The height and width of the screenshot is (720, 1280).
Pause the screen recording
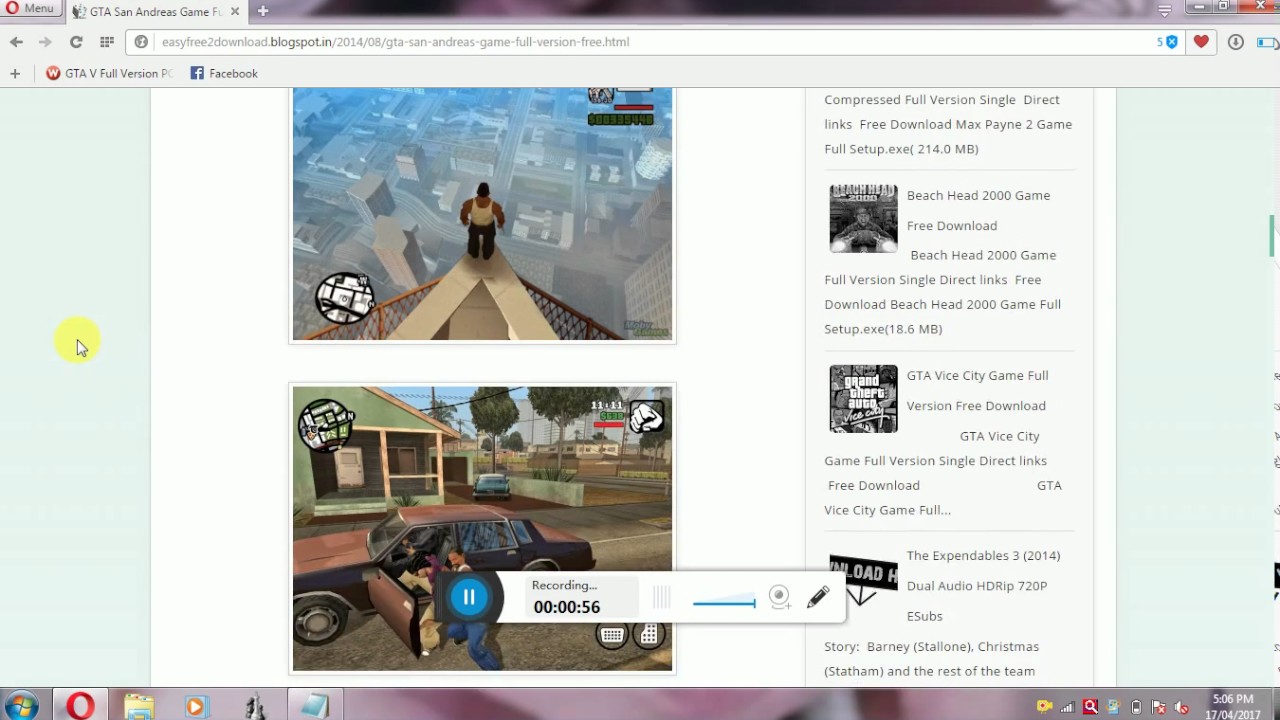point(469,597)
